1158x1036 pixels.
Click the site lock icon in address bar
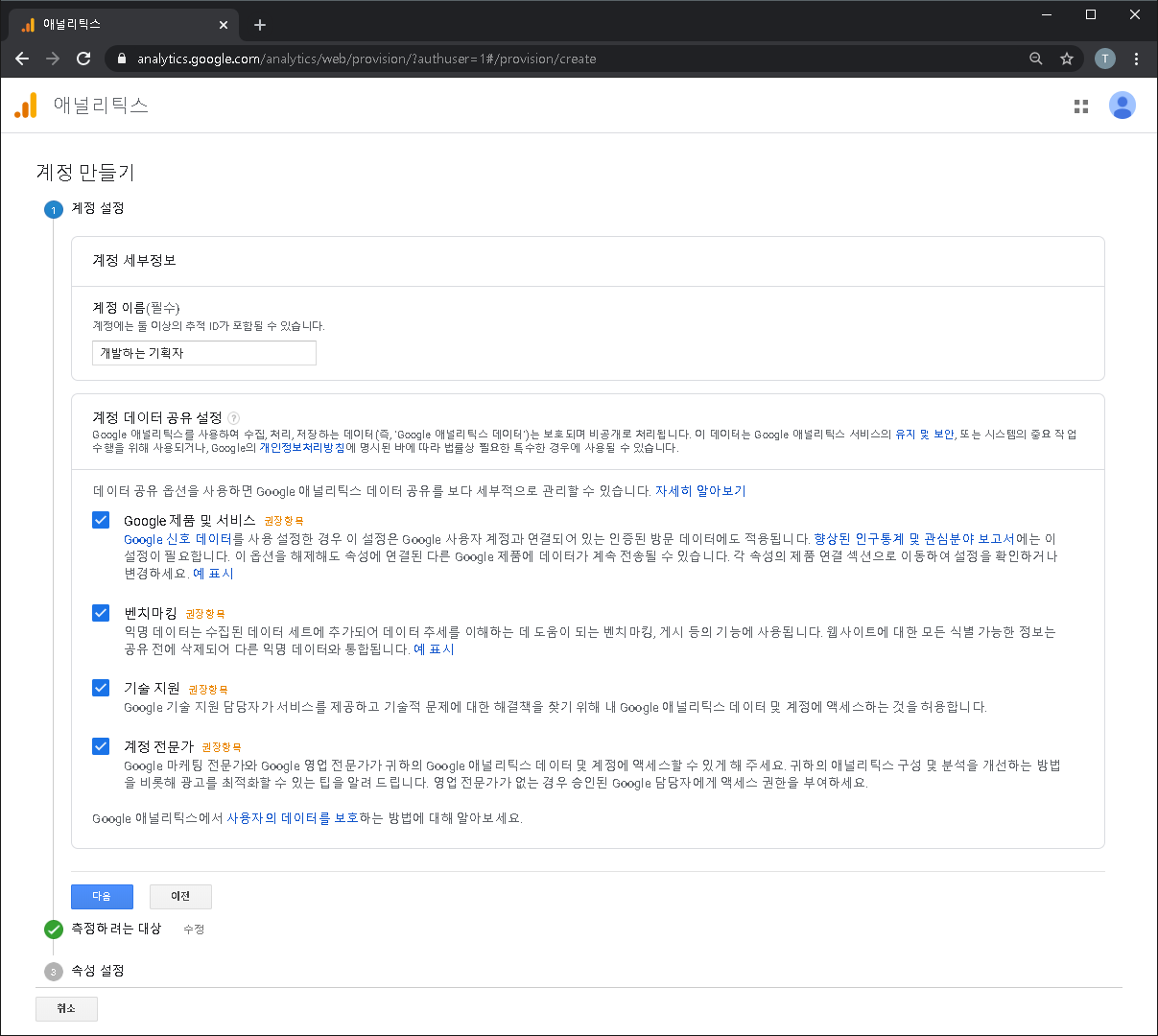point(121,59)
